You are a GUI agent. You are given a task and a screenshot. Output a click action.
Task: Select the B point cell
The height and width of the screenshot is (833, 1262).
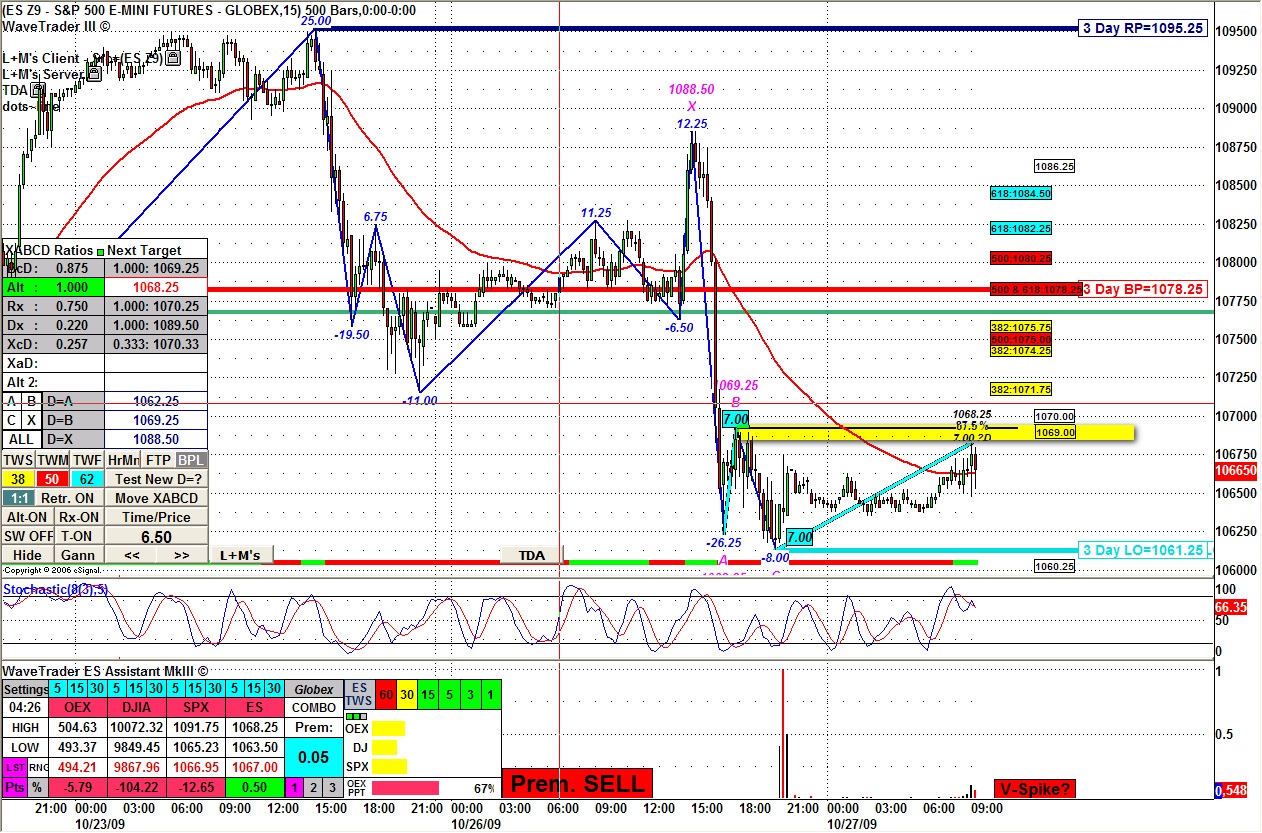tap(32, 401)
